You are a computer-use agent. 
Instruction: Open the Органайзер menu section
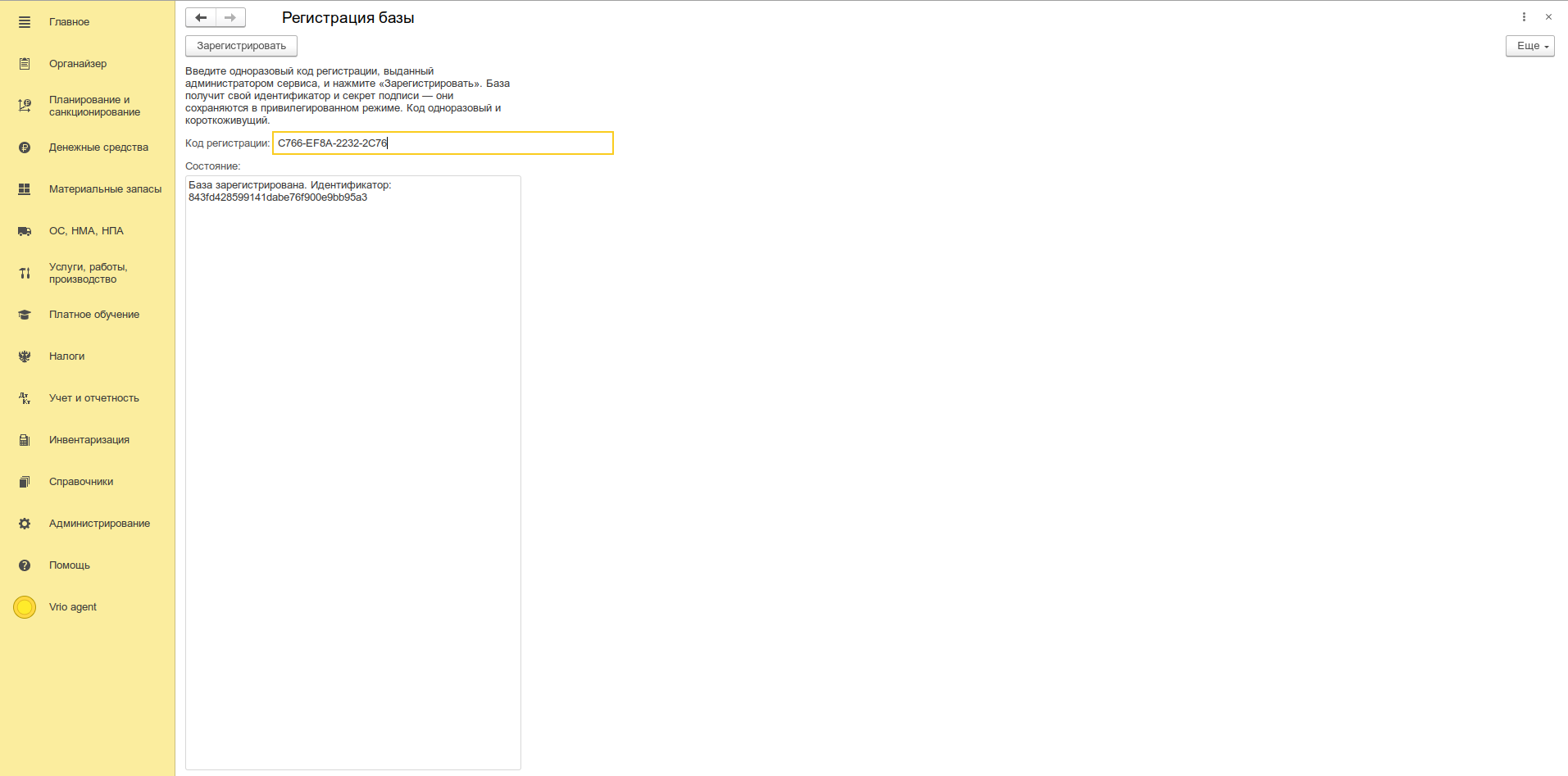[x=78, y=64]
